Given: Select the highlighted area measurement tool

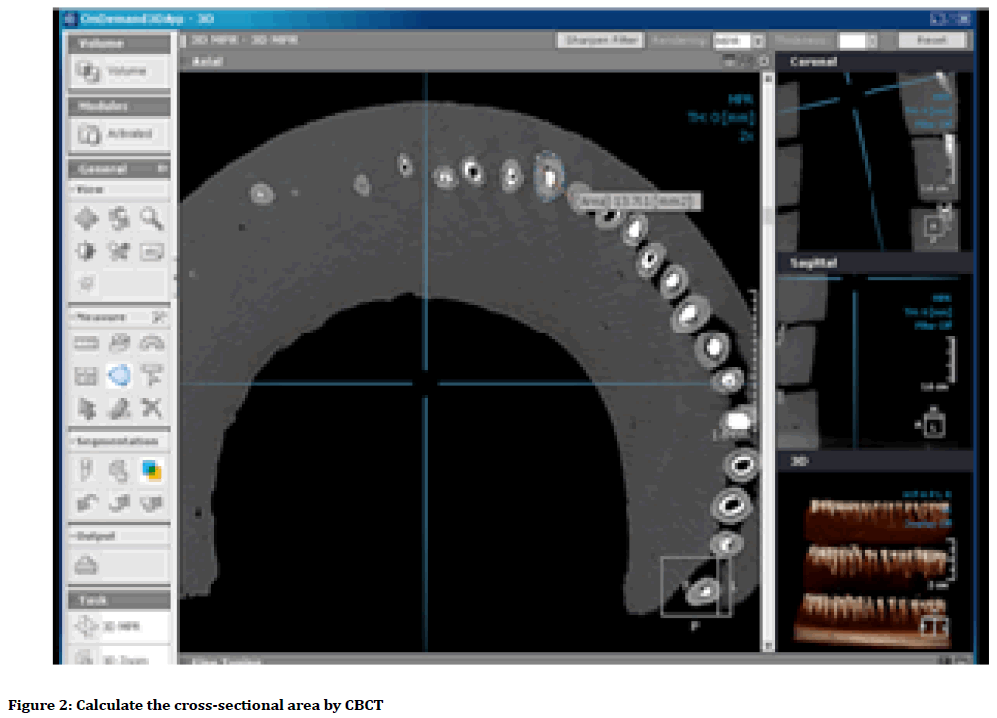Looking at the screenshot, I should pos(119,375).
